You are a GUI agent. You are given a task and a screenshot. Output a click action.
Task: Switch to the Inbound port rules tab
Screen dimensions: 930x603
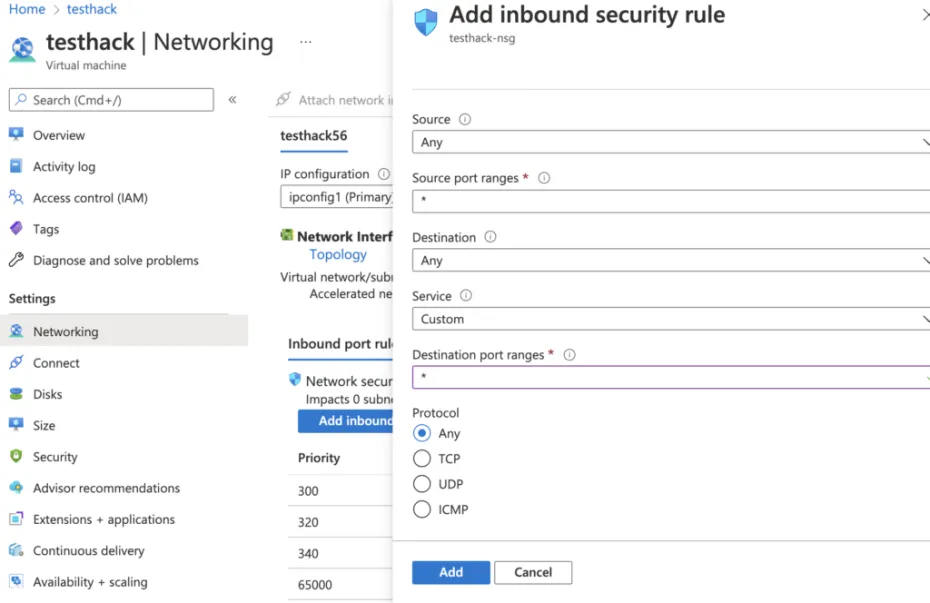340,344
